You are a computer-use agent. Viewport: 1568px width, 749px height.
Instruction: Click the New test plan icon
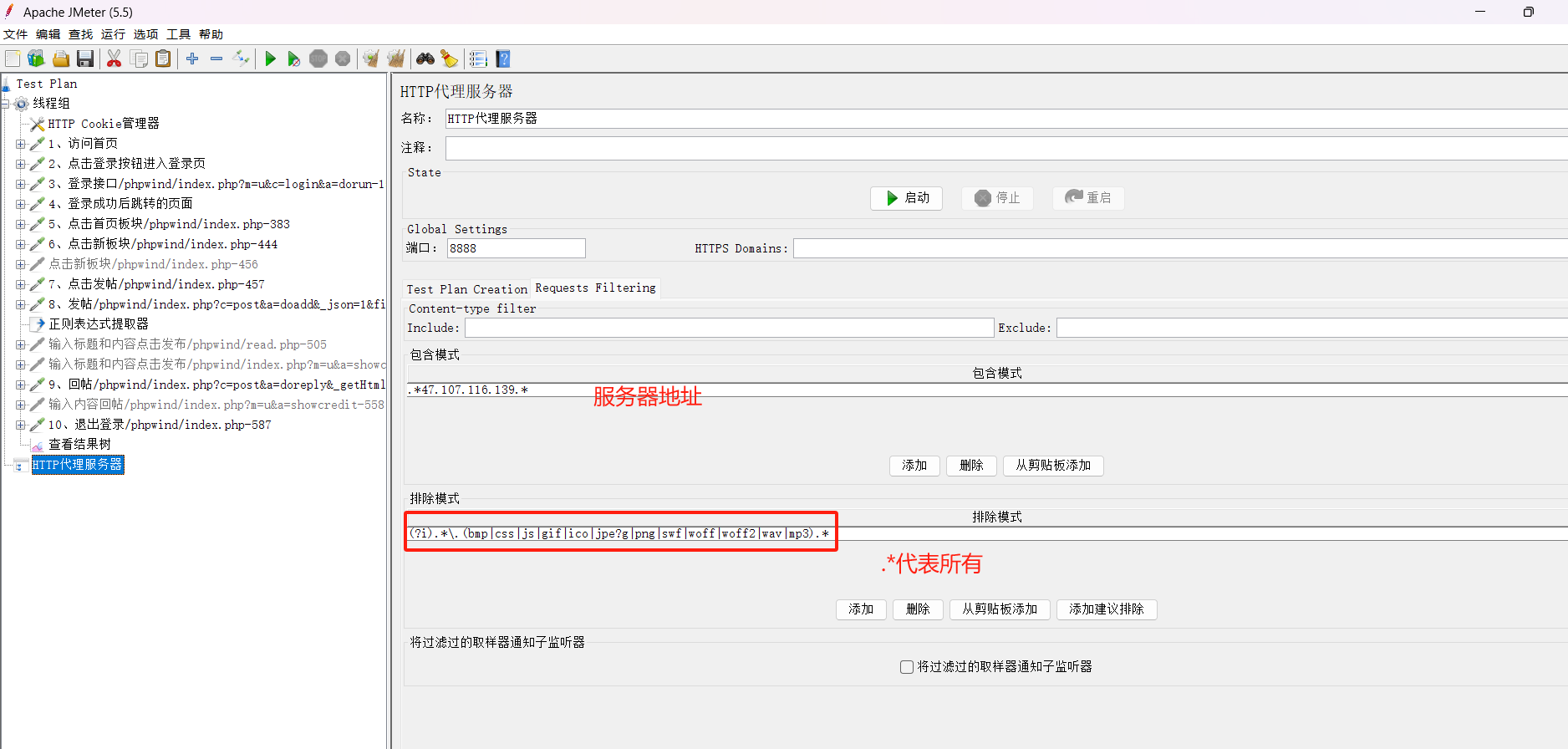coord(13,59)
